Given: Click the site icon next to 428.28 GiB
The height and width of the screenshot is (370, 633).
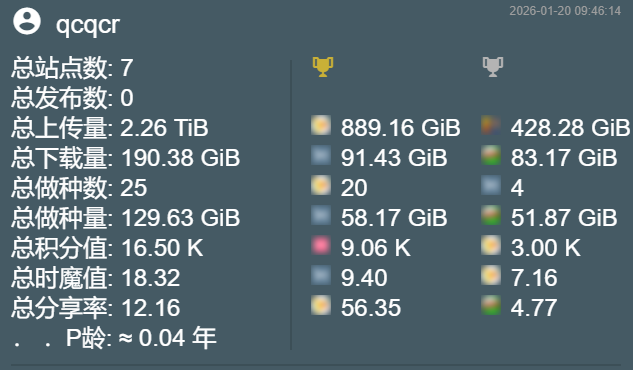Looking at the screenshot, I should (491, 125).
